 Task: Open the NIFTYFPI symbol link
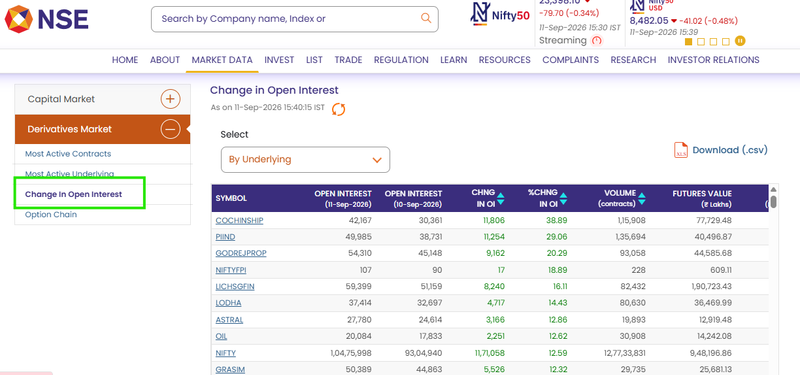[231, 270]
